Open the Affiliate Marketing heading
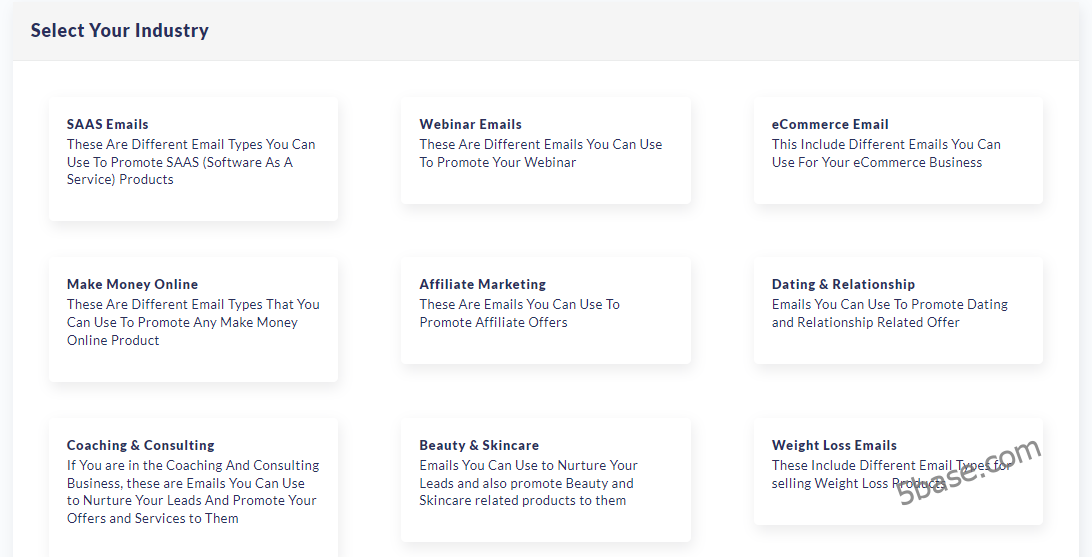This screenshot has height=557, width=1092. coord(482,284)
